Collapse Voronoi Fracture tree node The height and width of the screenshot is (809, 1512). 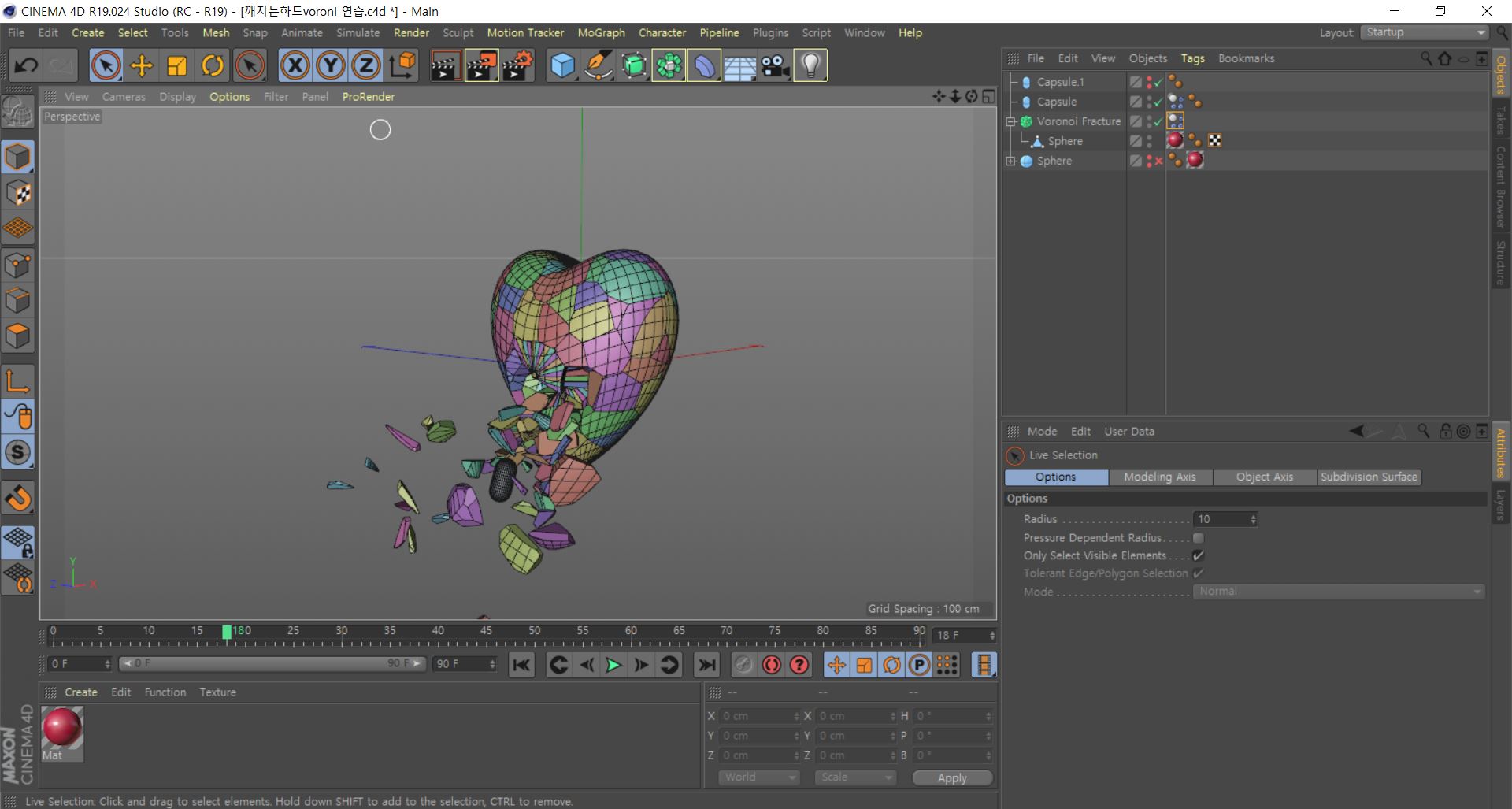(1011, 121)
